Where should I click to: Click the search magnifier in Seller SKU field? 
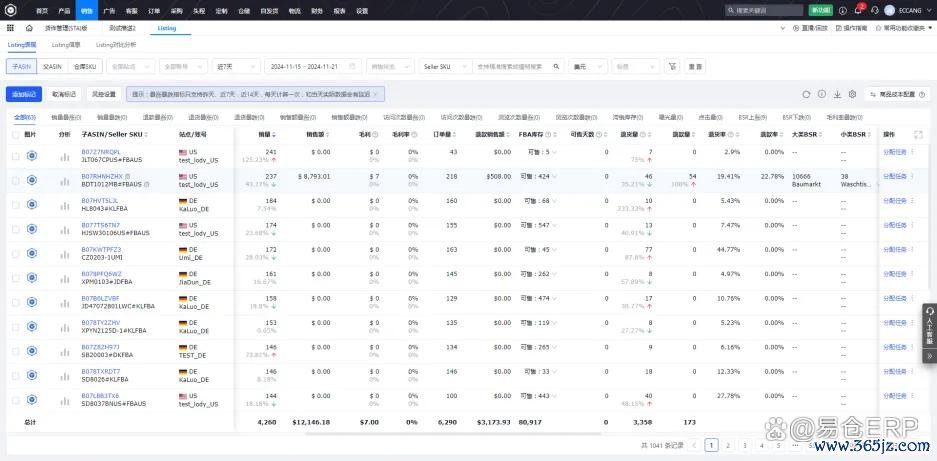coord(556,66)
